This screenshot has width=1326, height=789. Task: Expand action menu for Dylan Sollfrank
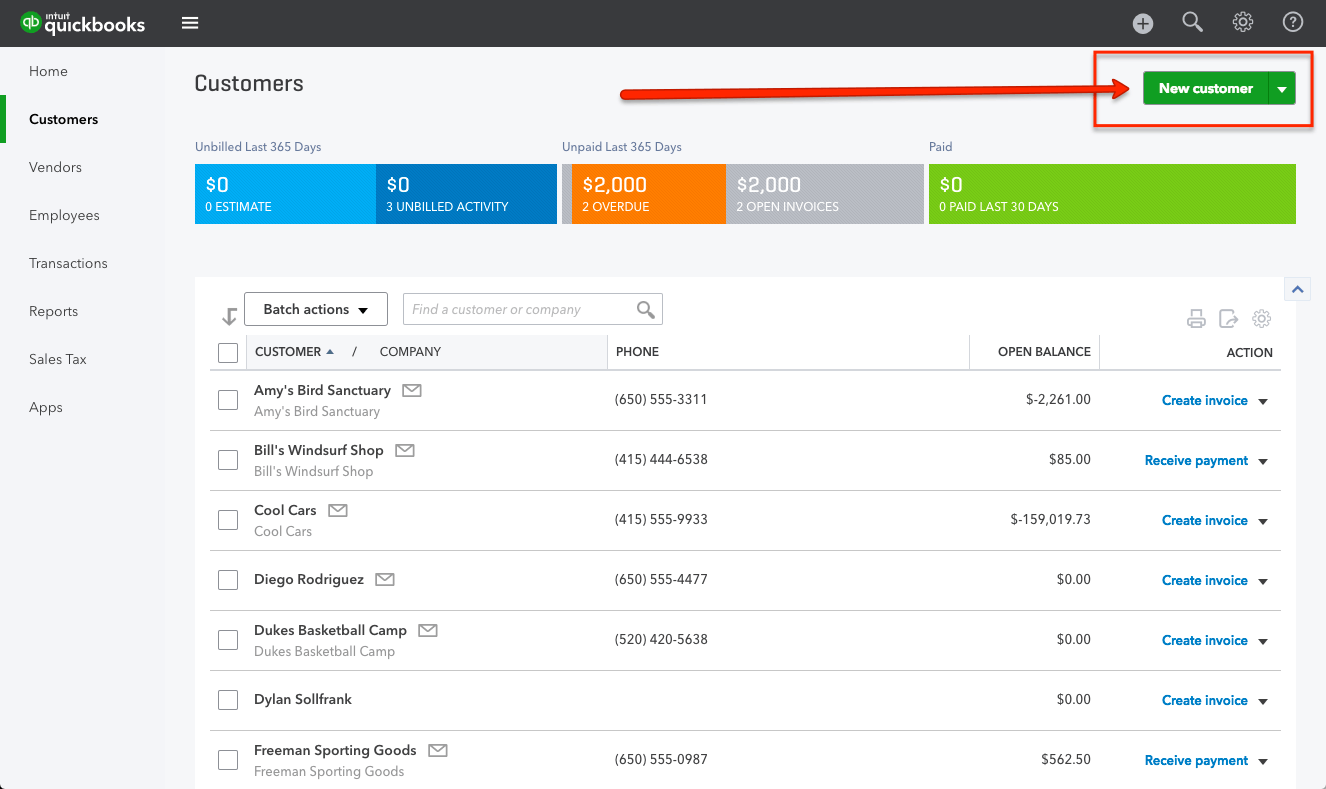1263,701
